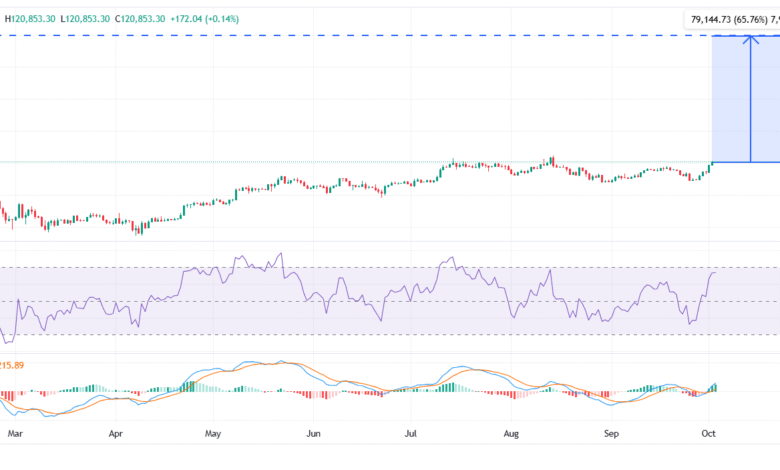Click the Mar label on time axis
Screen dimensions: 780x470
point(13,435)
